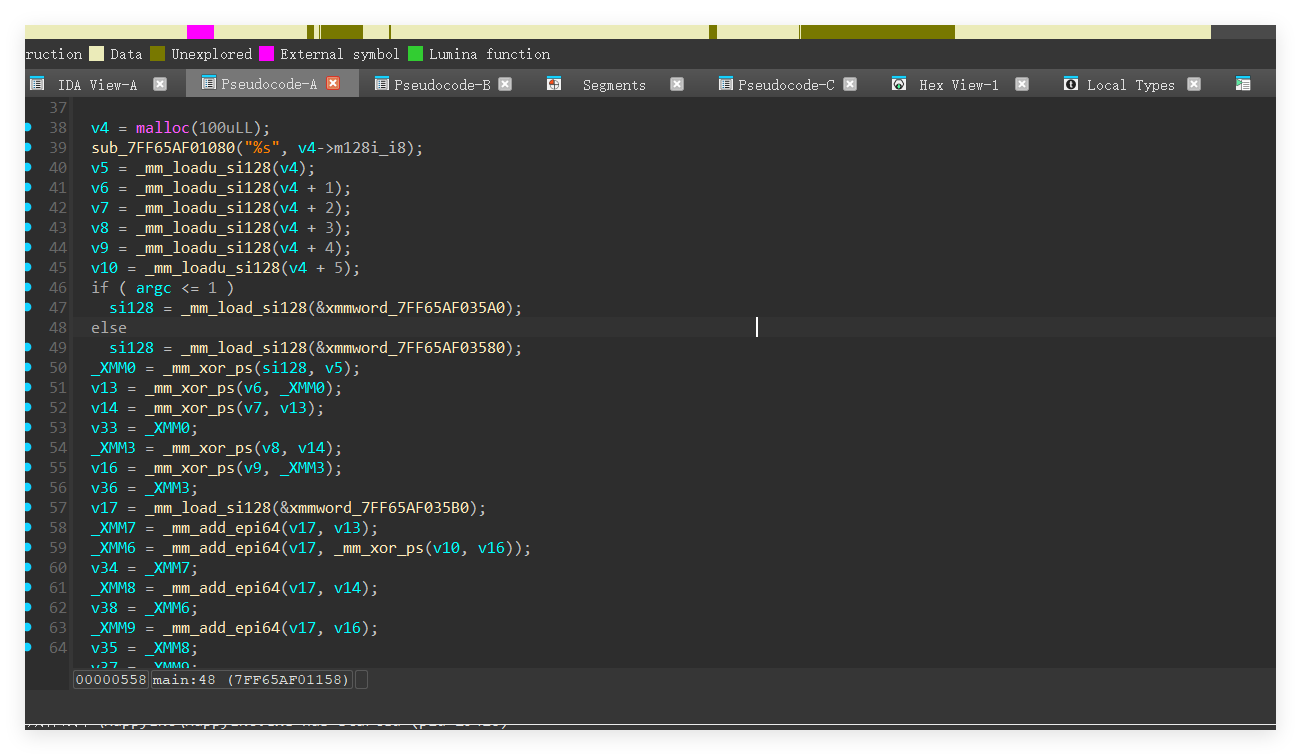The image size is (1301, 755).
Task: Switch to the IDA View-A tab
Action: (x=98, y=85)
